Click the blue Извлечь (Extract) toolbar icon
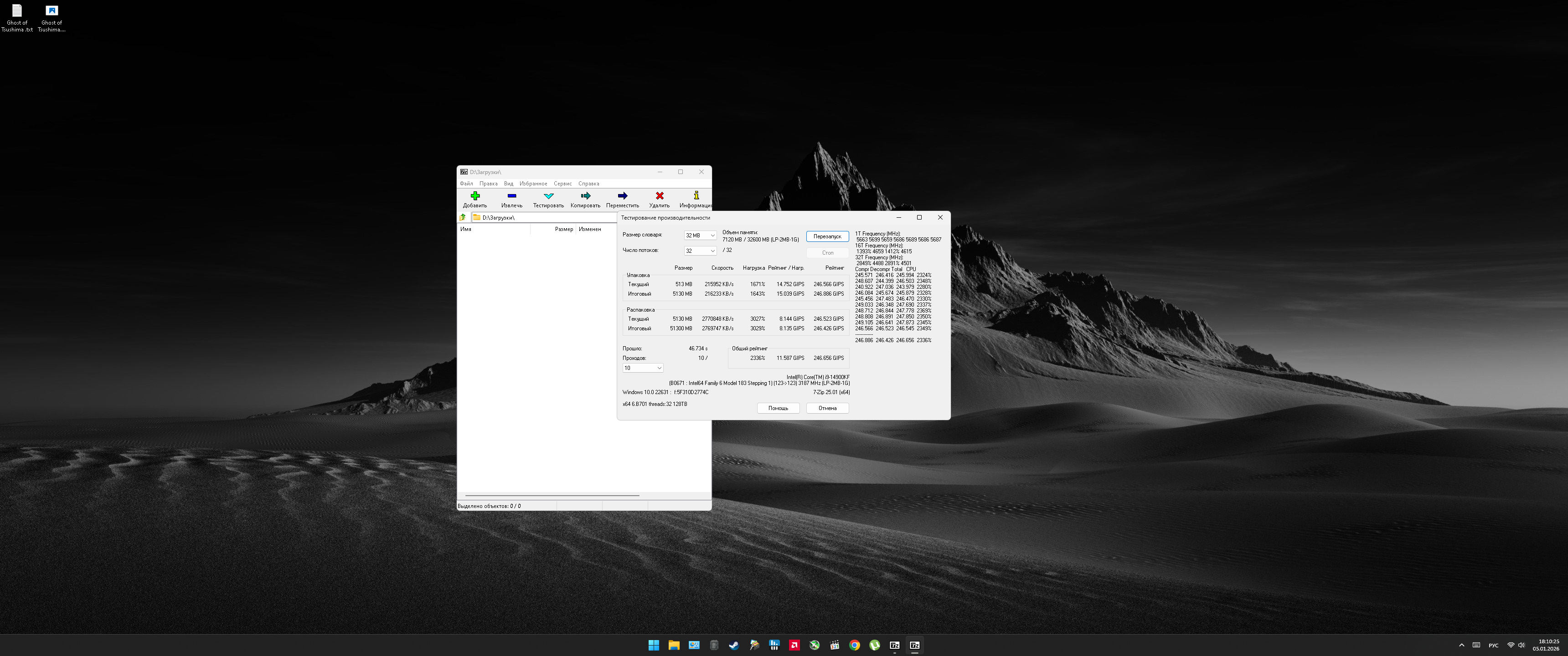Image resolution: width=1568 pixels, height=656 pixels. tap(511, 196)
